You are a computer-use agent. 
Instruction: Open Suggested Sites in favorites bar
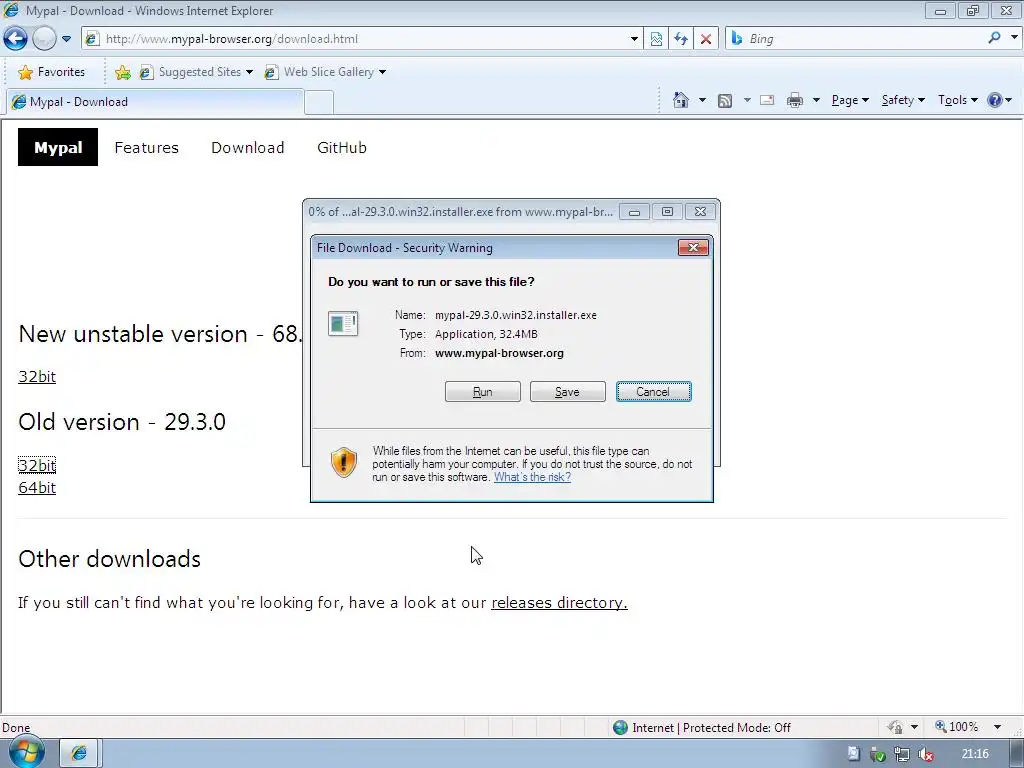tap(195, 72)
